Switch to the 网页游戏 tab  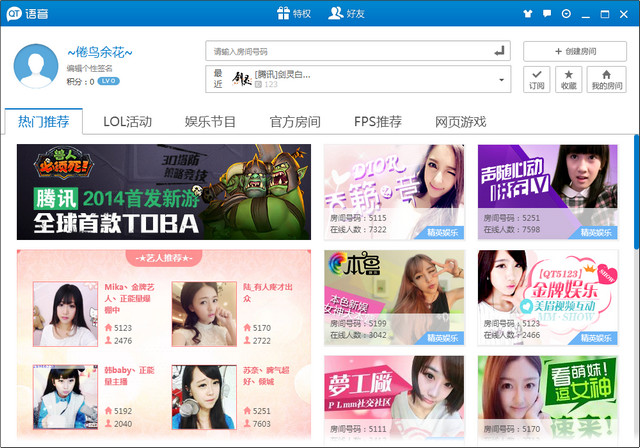point(460,122)
